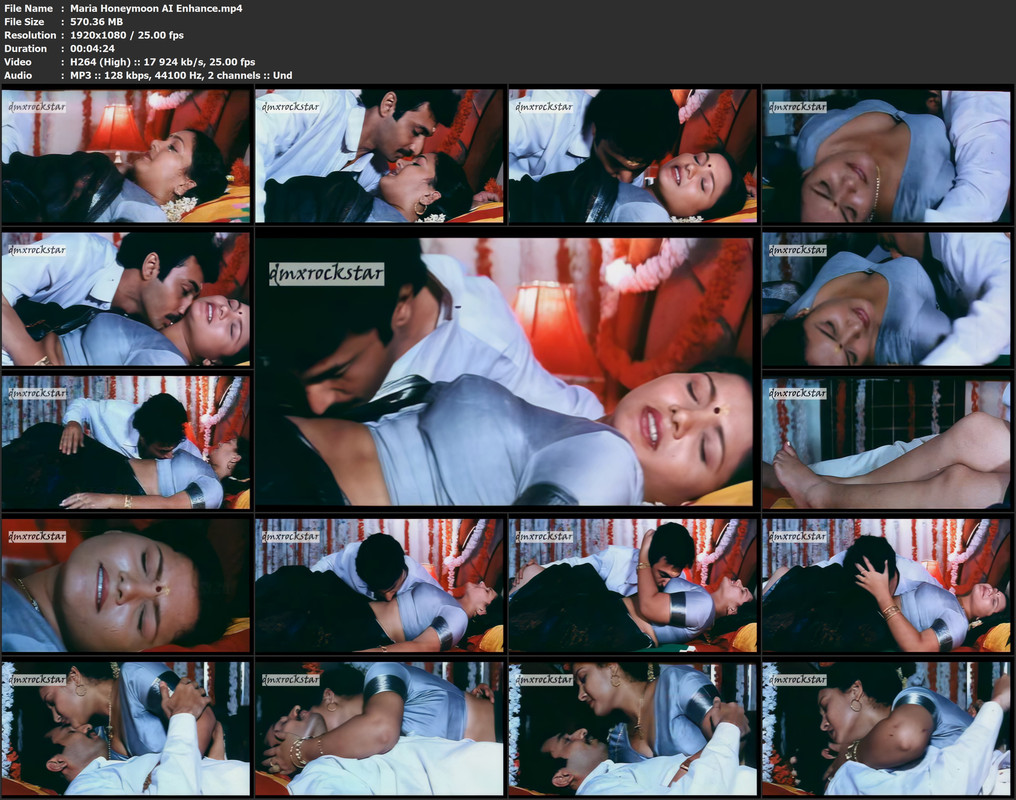Click the "File Size" label
1016x800 pixels.
[x=25, y=22]
